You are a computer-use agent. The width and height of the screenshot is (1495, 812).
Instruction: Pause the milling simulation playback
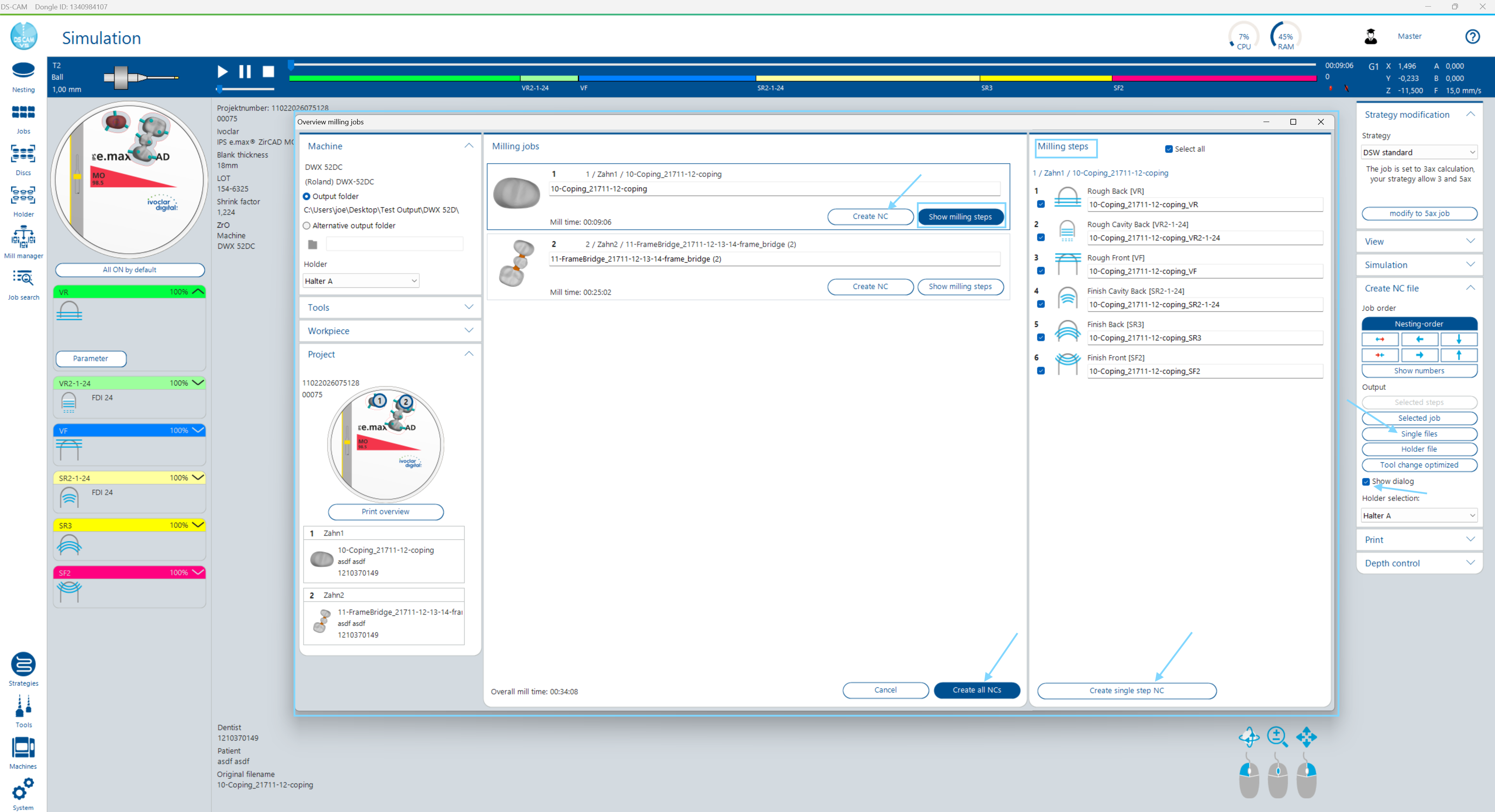click(244, 71)
